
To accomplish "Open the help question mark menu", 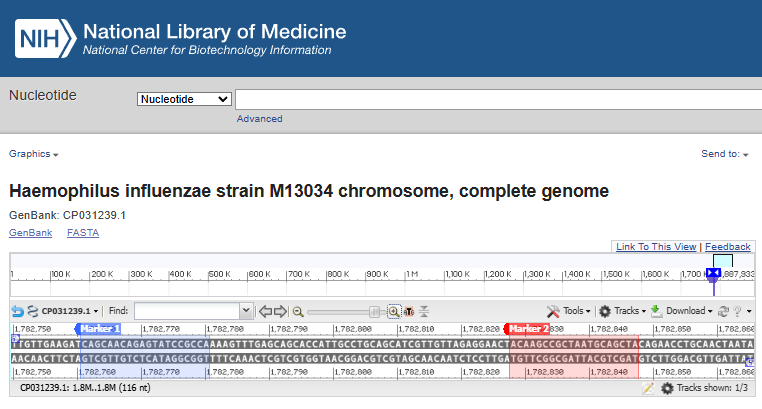I will pos(738,311).
